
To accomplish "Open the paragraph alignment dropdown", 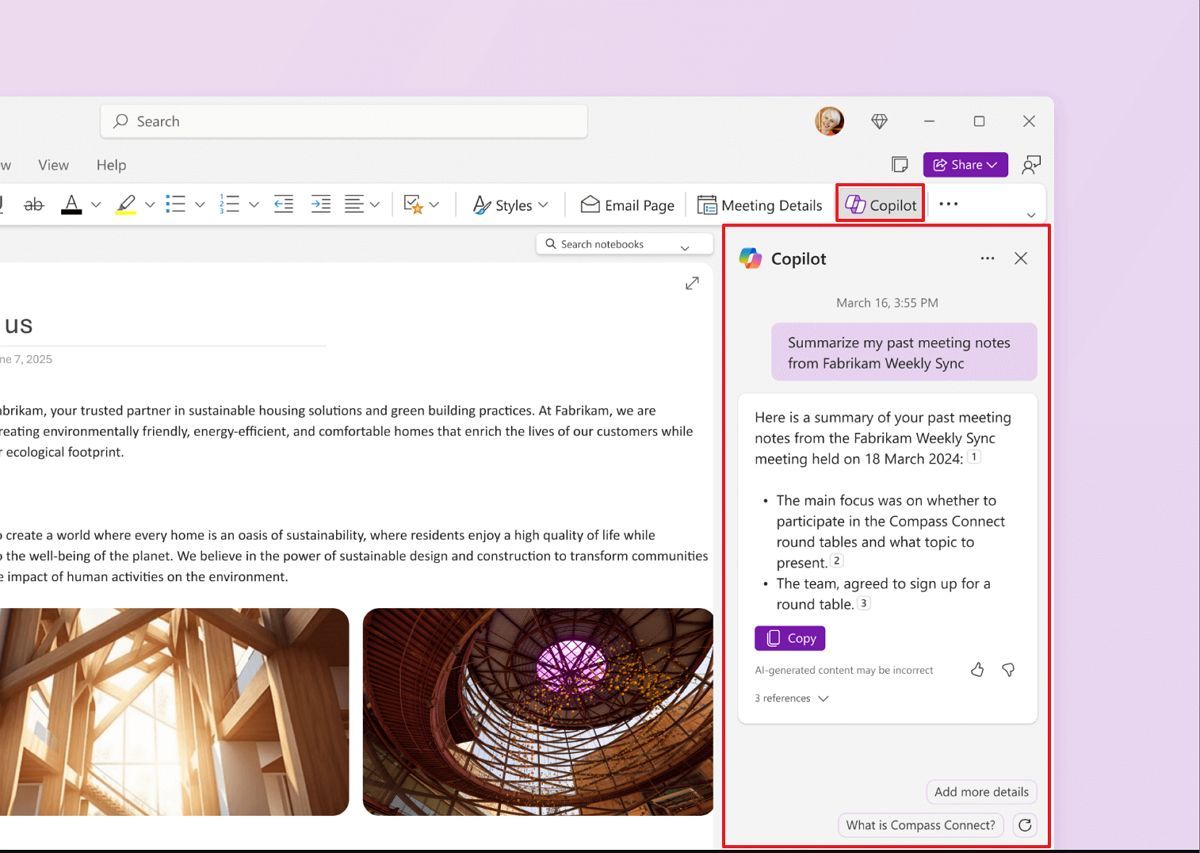I will coord(375,204).
